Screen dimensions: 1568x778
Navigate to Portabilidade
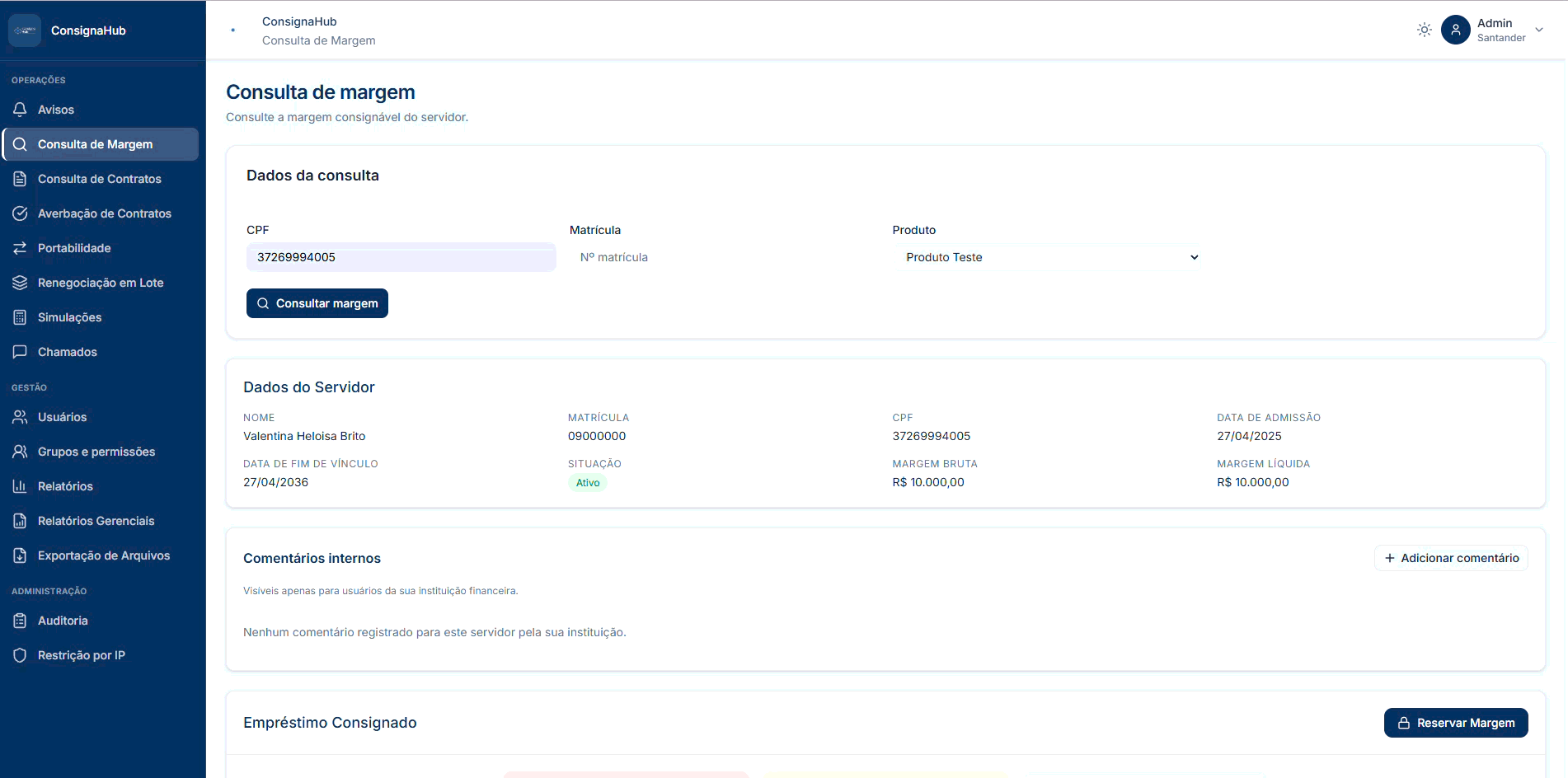tap(101, 248)
